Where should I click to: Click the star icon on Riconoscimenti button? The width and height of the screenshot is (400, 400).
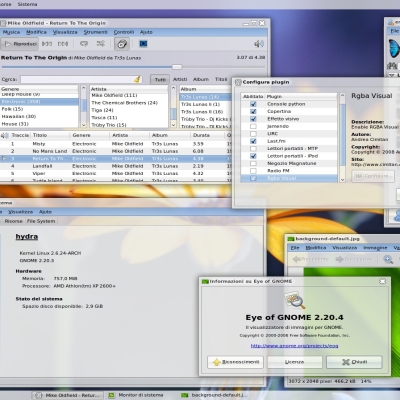tap(217, 362)
